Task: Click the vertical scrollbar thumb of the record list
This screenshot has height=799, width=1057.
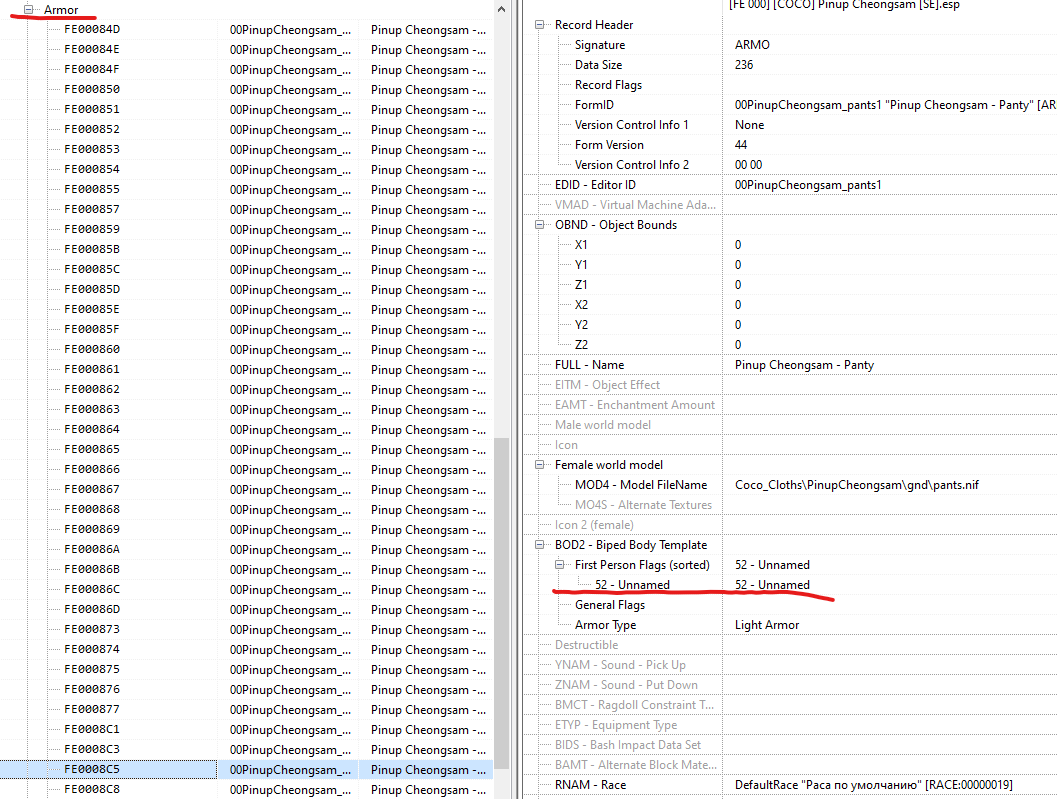Action: pos(501,603)
